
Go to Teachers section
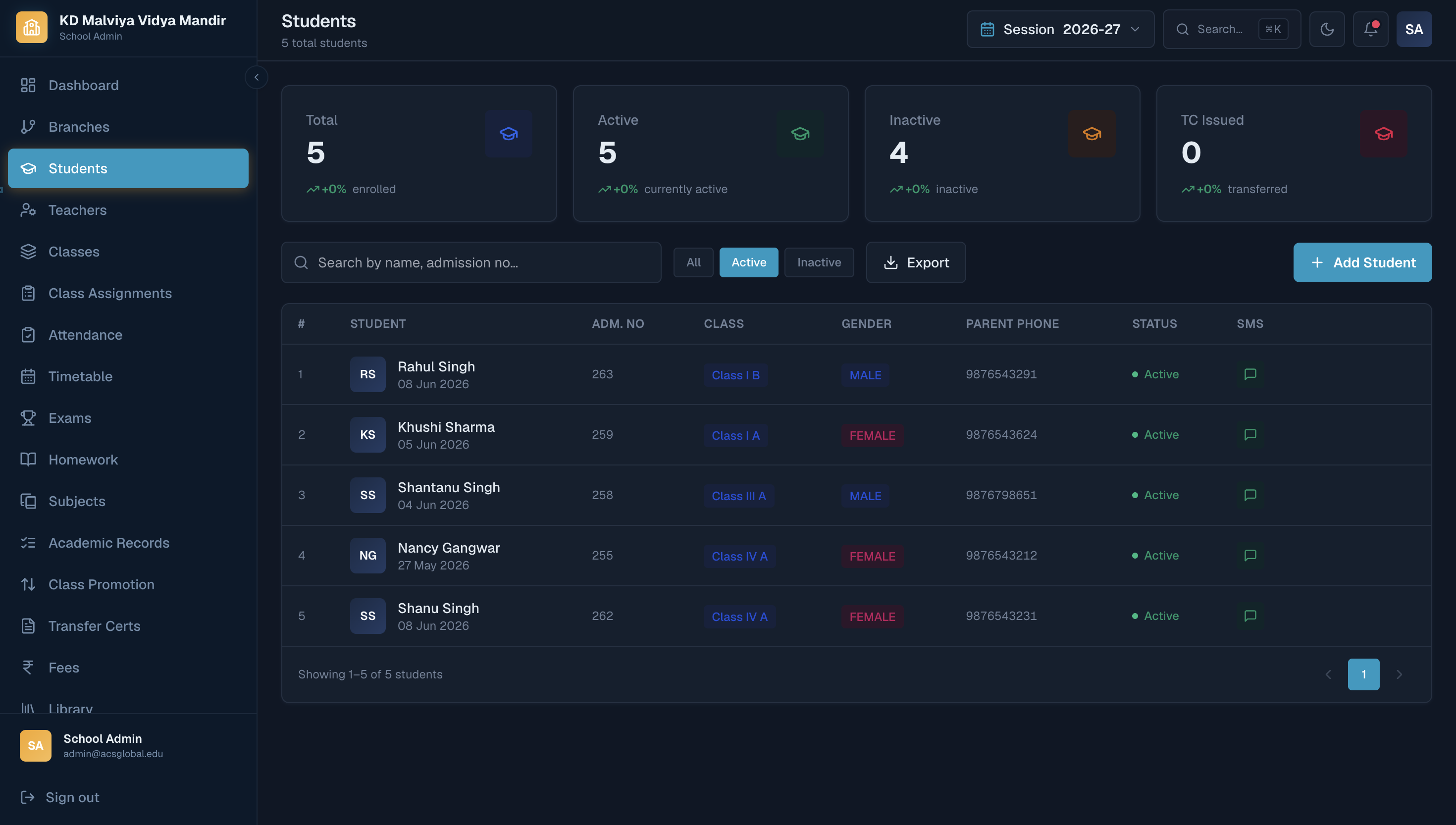point(128,210)
